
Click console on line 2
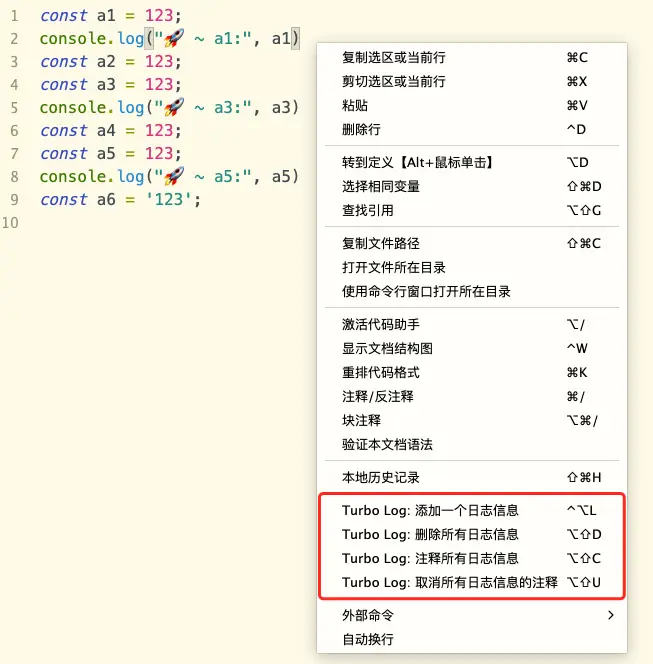73,39
